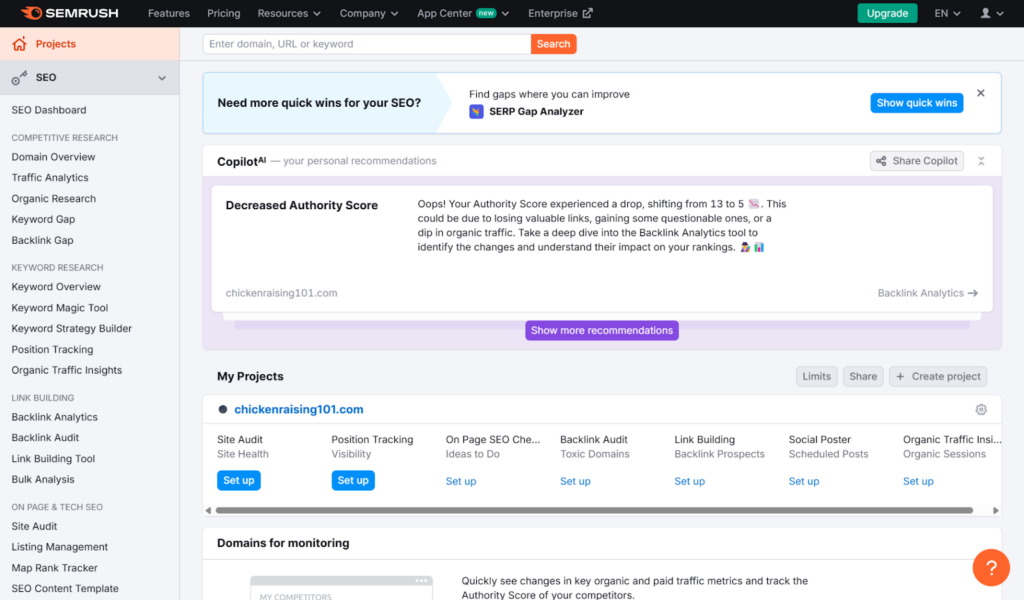Open the Features menu item
1024x600 pixels.
point(168,13)
